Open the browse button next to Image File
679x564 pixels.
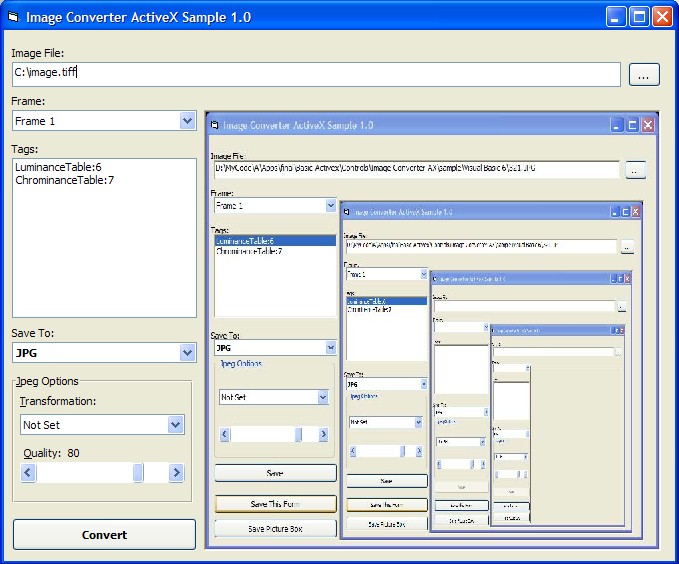coord(644,75)
